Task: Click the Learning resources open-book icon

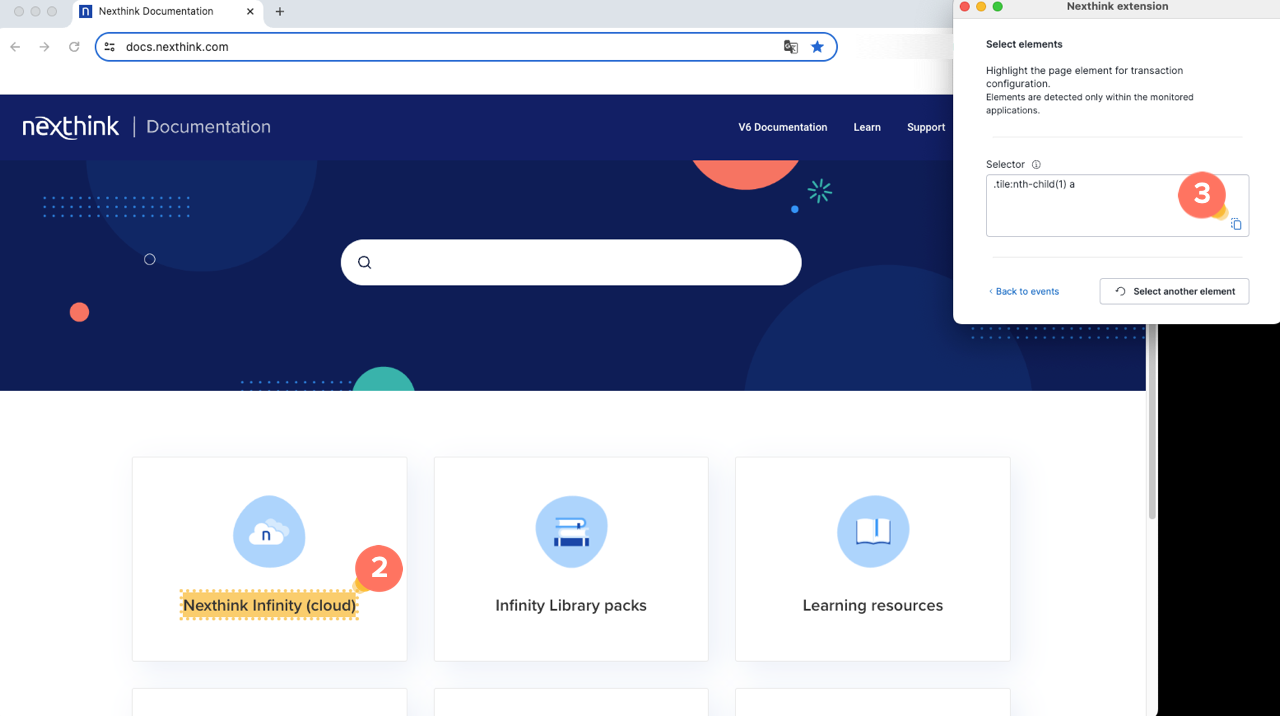Action: [872, 532]
